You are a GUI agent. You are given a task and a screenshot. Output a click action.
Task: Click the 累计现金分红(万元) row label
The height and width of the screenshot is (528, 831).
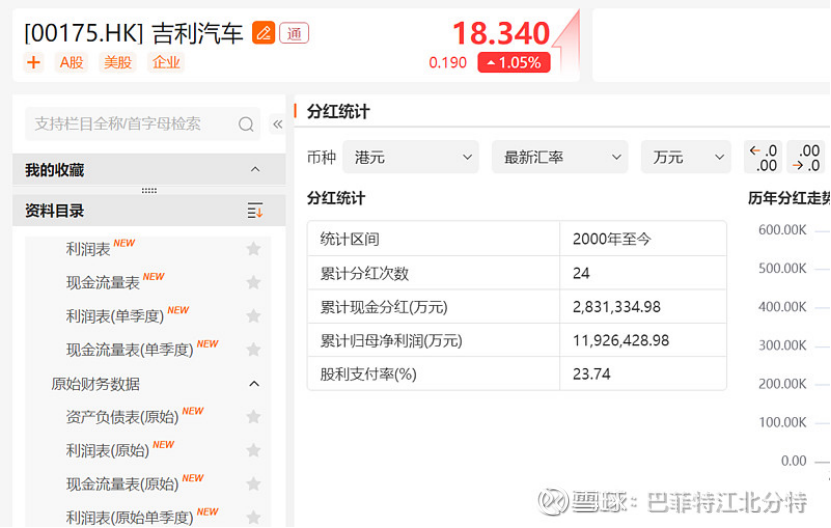click(384, 307)
